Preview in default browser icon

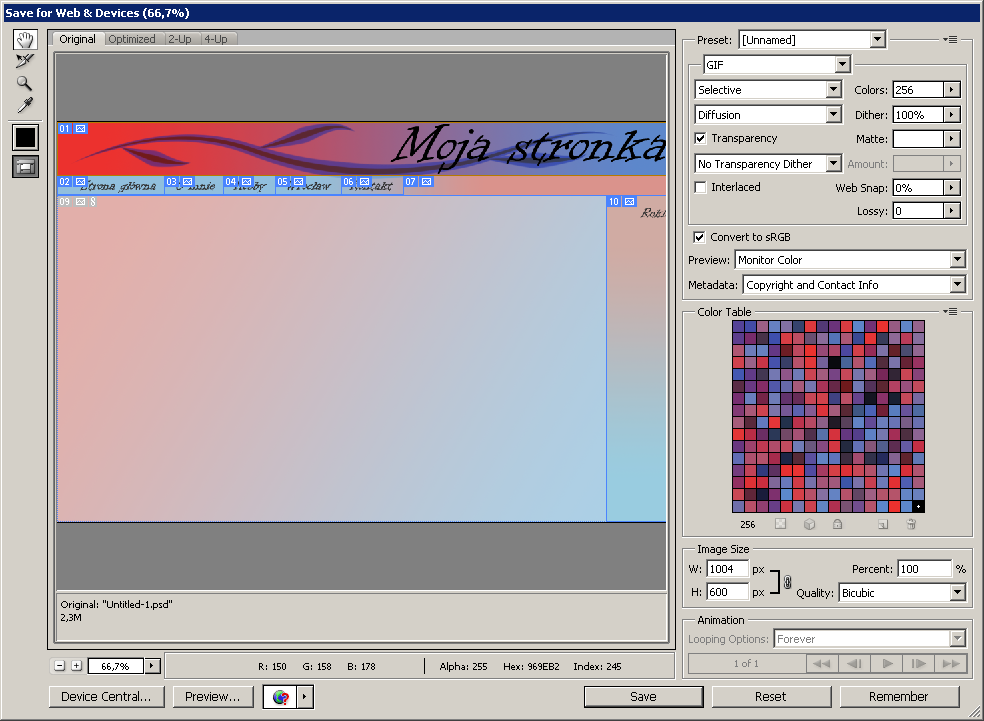280,697
